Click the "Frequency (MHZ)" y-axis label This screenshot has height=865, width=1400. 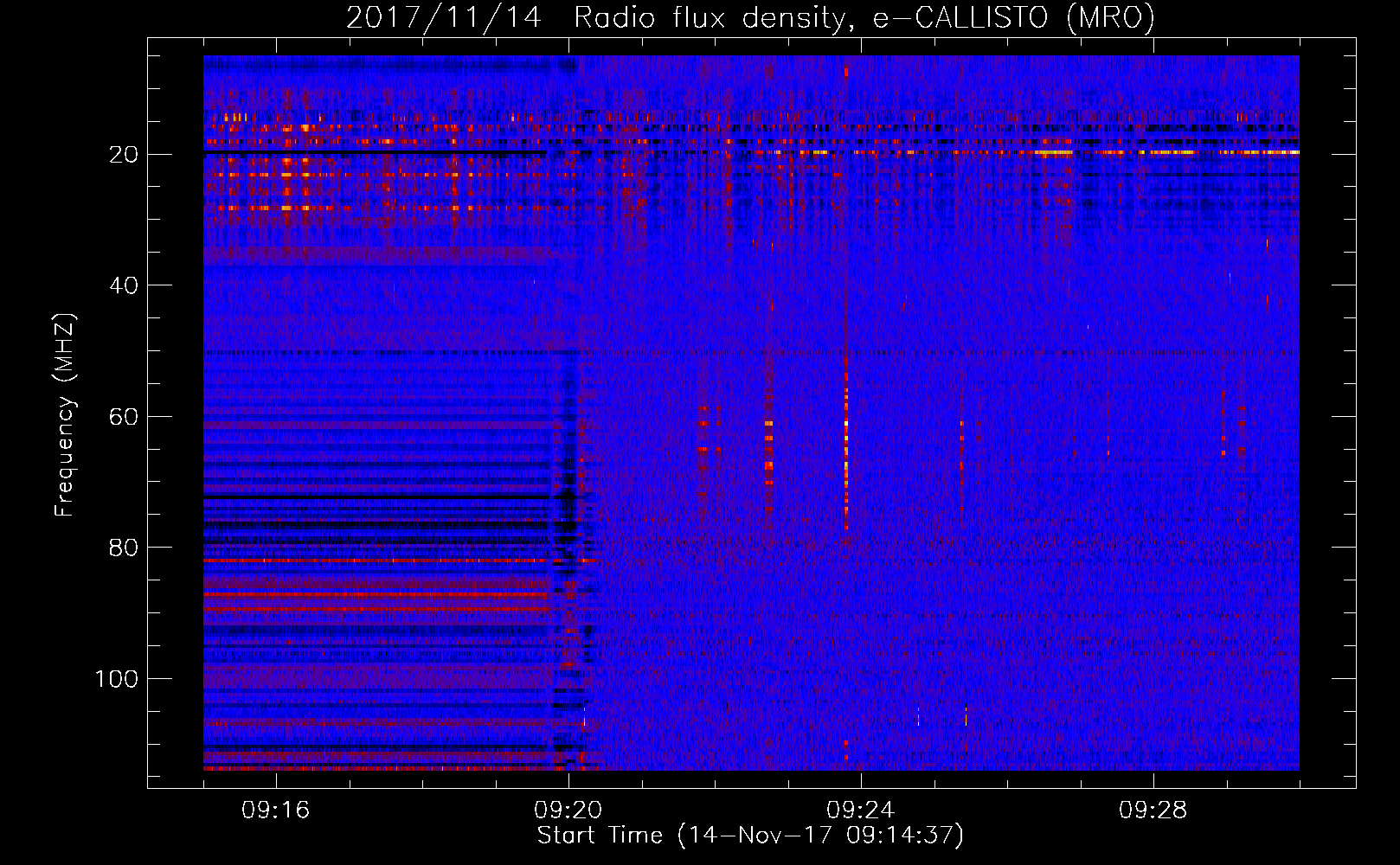65,415
